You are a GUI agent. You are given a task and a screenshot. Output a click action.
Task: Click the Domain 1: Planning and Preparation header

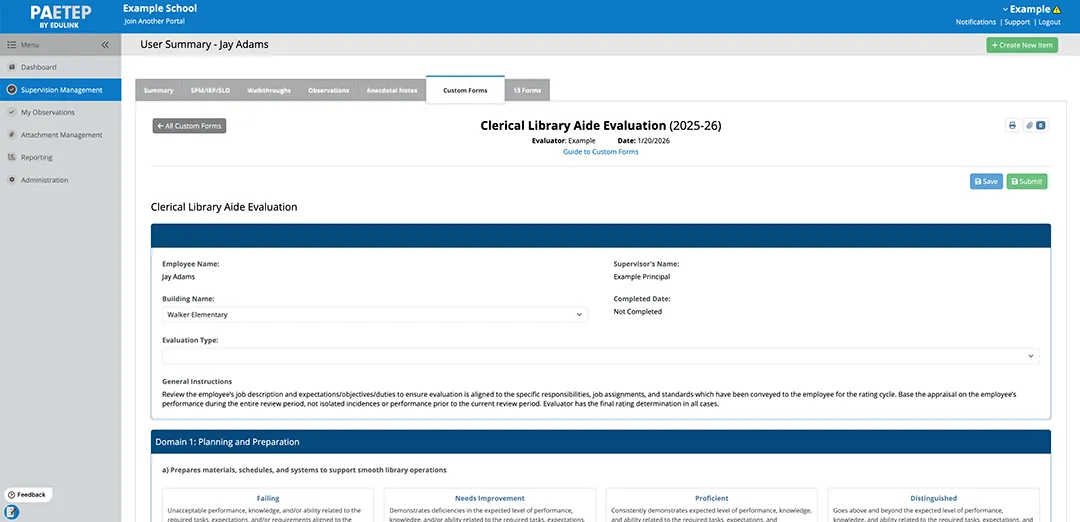click(601, 442)
